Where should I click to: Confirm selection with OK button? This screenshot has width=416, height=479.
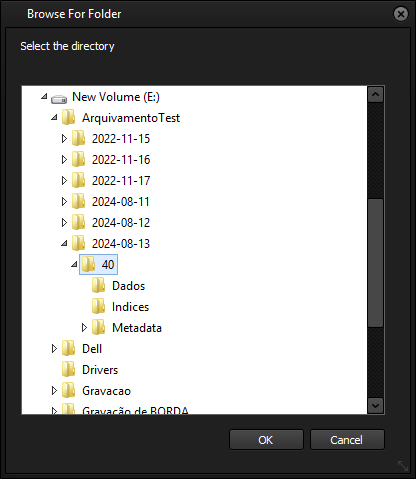[266, 440]
